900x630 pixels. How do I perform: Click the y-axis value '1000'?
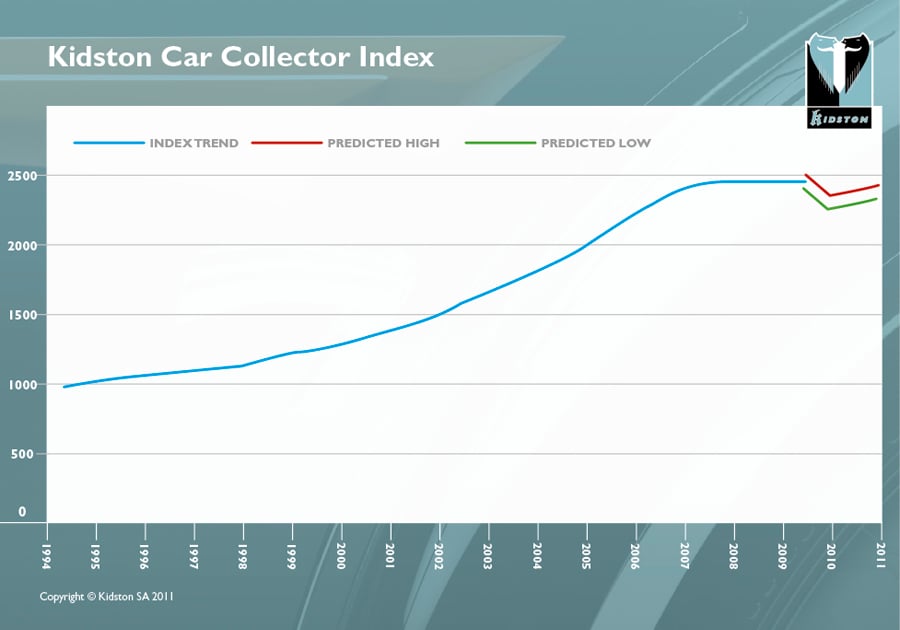tap(23, 385)
